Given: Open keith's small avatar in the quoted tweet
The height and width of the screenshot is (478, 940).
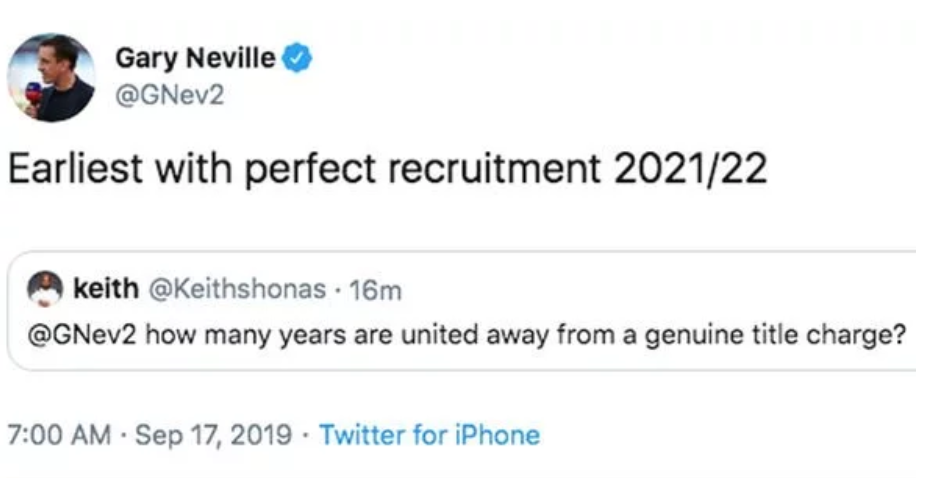Looking at the screenshot, I should [x=46, y=290].
